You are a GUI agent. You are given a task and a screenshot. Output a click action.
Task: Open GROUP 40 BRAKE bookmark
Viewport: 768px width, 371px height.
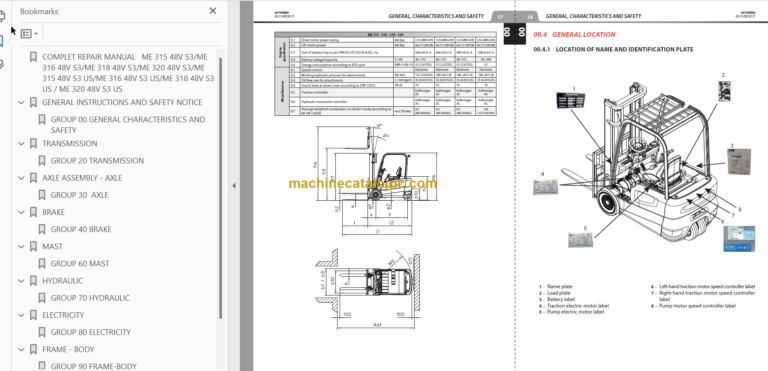click(x=81, y=229)
